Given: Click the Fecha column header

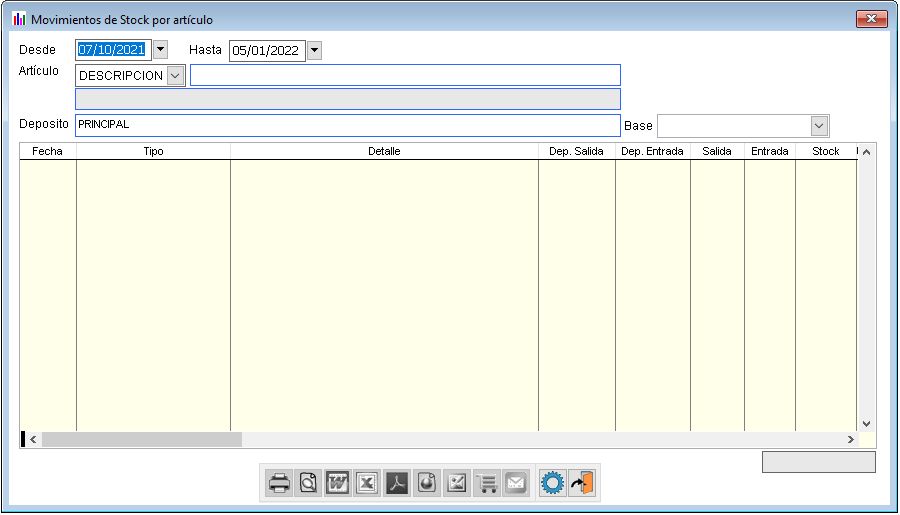Looking at the screenshot, I should 47,152.
